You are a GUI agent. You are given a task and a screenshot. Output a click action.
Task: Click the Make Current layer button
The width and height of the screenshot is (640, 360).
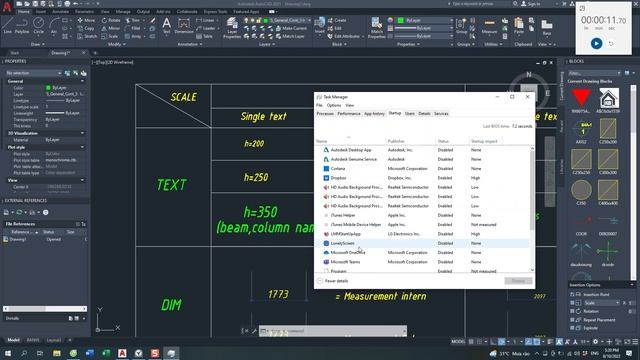click(291, 28)
